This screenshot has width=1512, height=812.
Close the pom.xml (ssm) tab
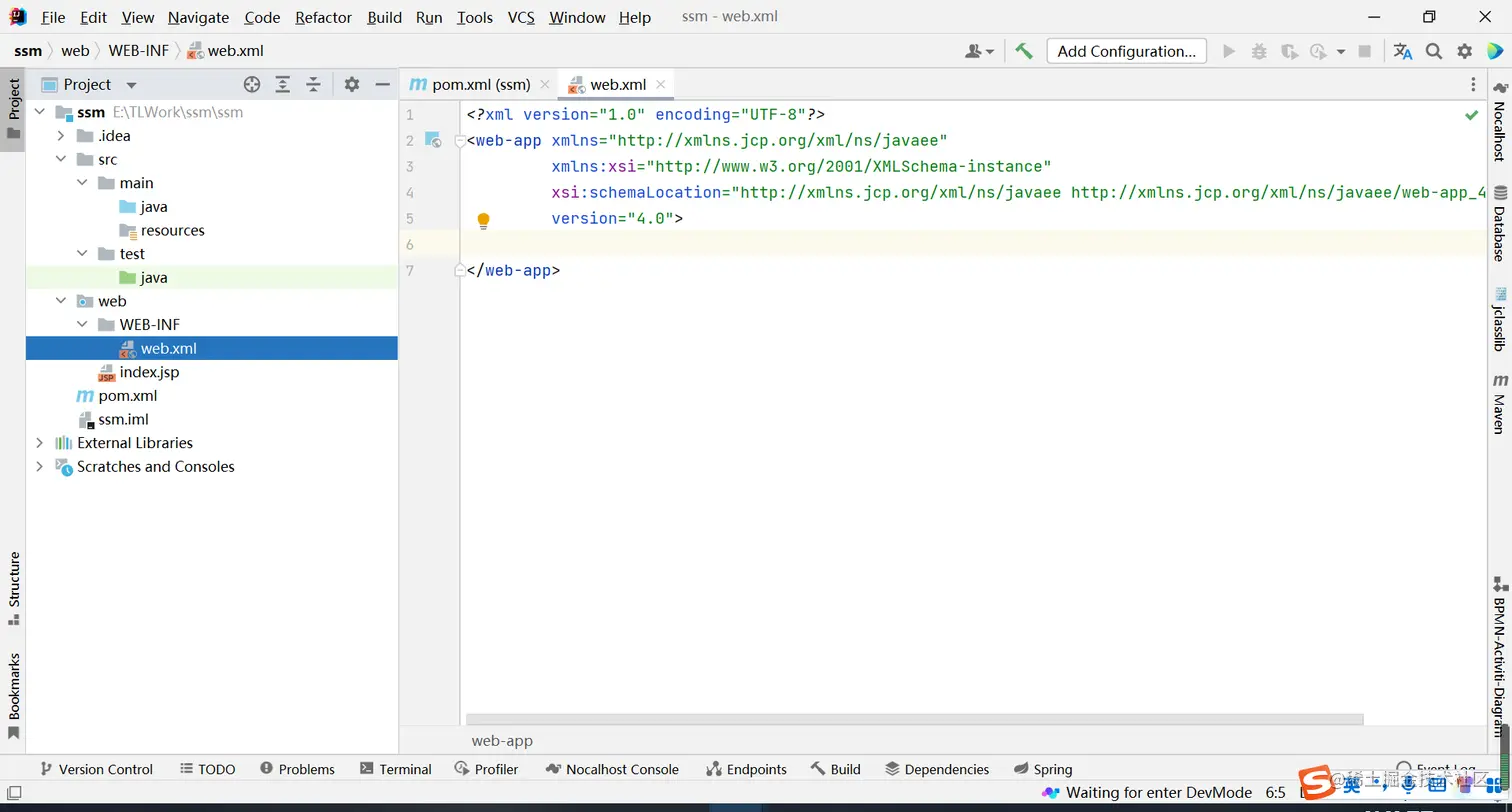(544, 85)
